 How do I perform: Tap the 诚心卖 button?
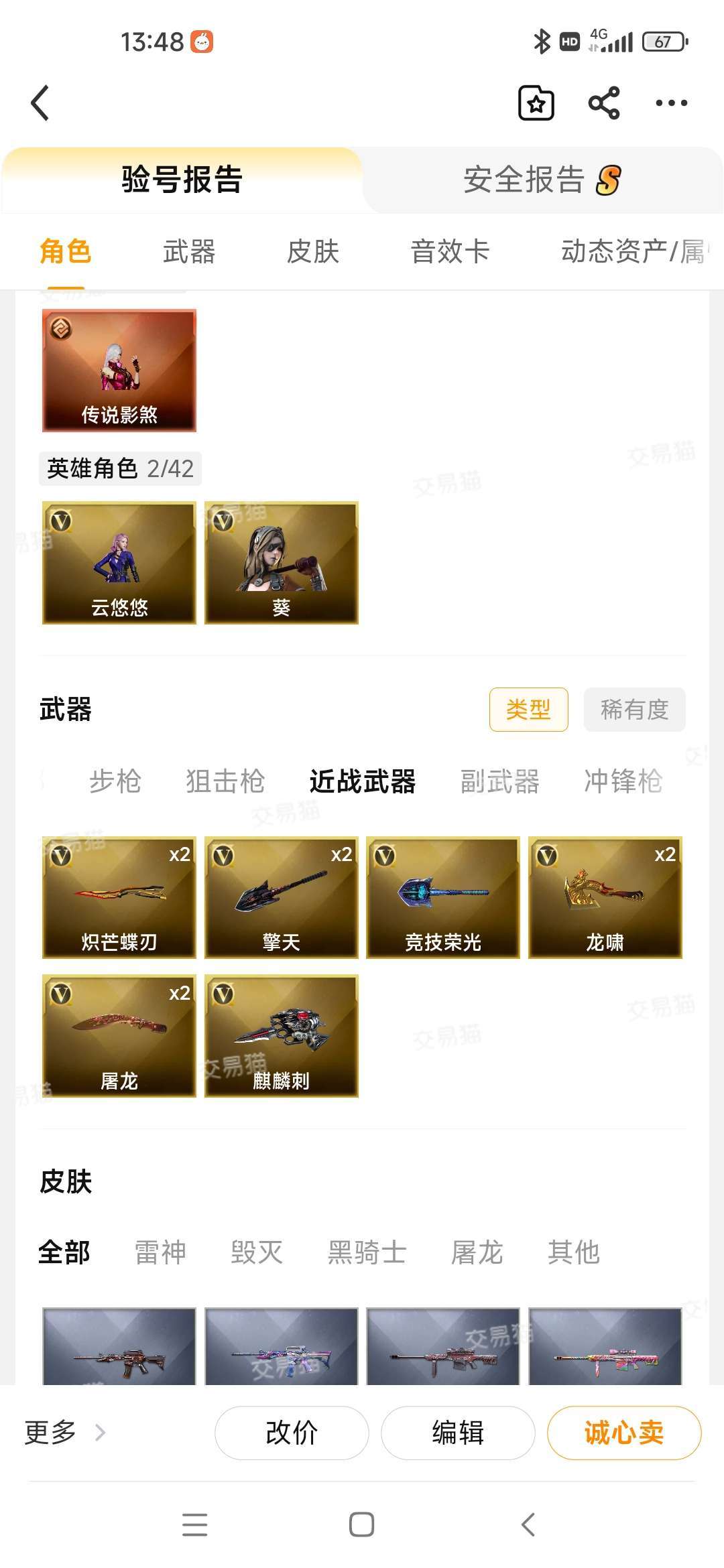coord(624,1433)
